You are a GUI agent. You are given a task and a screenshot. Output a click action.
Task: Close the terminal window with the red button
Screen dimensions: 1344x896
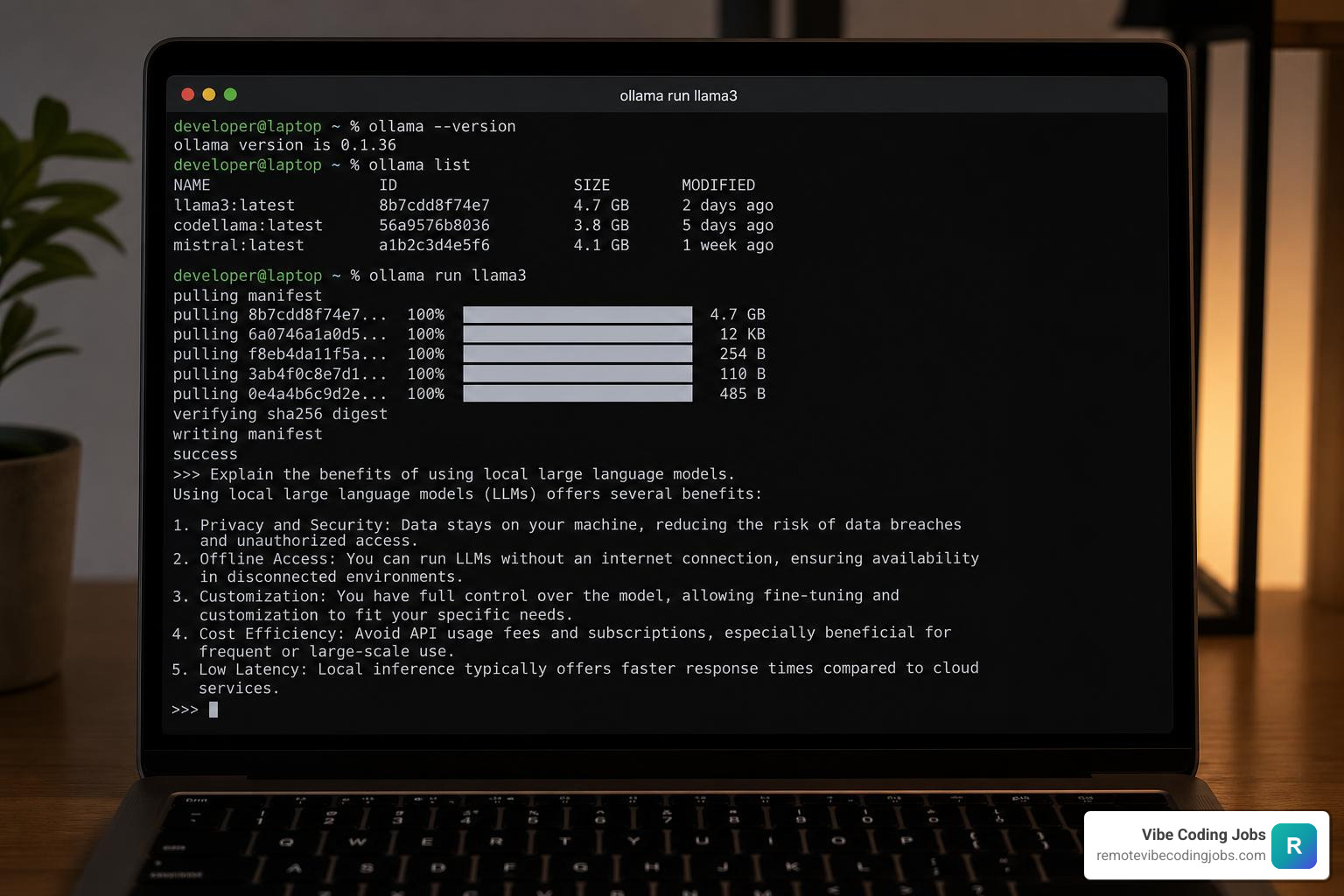[187, 94]
